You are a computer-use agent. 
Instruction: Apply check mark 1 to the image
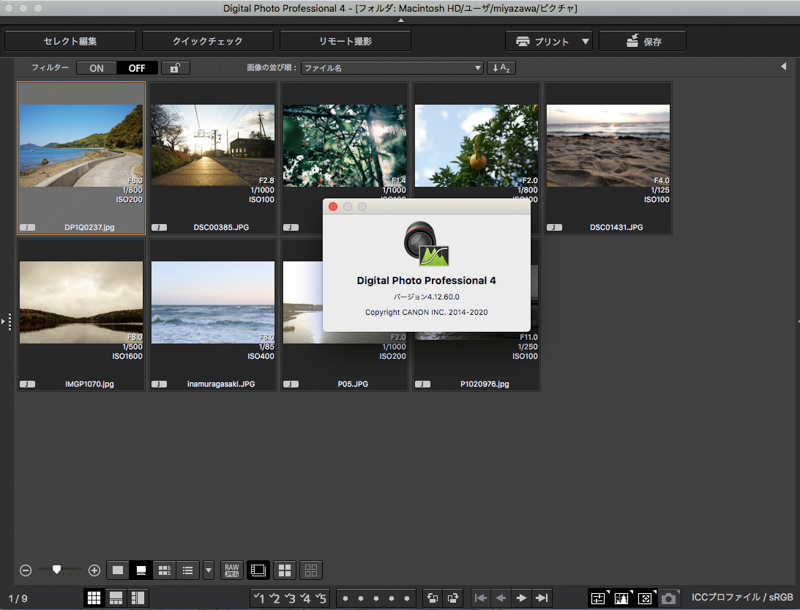(259, 598)
